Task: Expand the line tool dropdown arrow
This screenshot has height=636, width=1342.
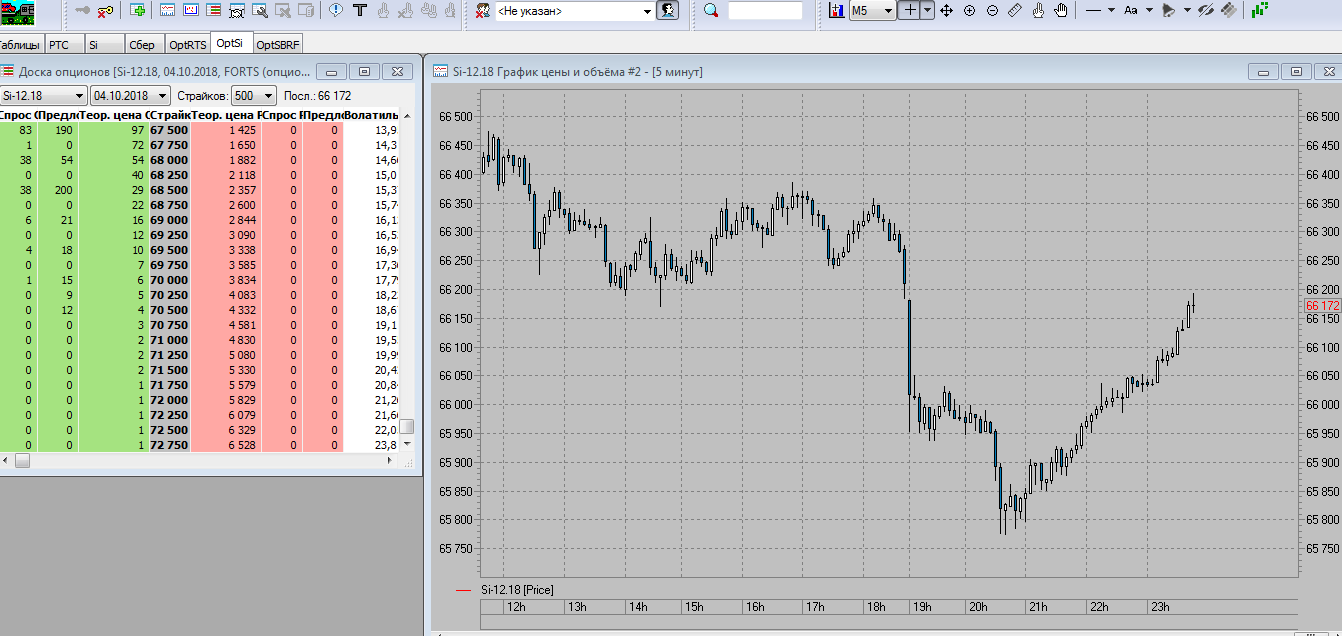Action: pos(1111,10)
